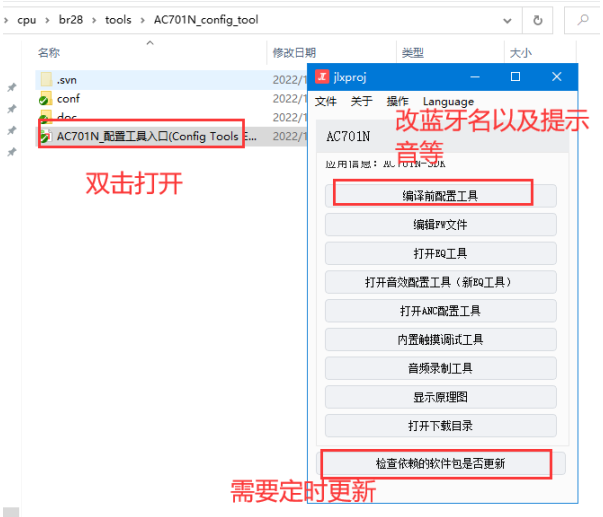Click the AC701N config tool file icon

[45, 136]
